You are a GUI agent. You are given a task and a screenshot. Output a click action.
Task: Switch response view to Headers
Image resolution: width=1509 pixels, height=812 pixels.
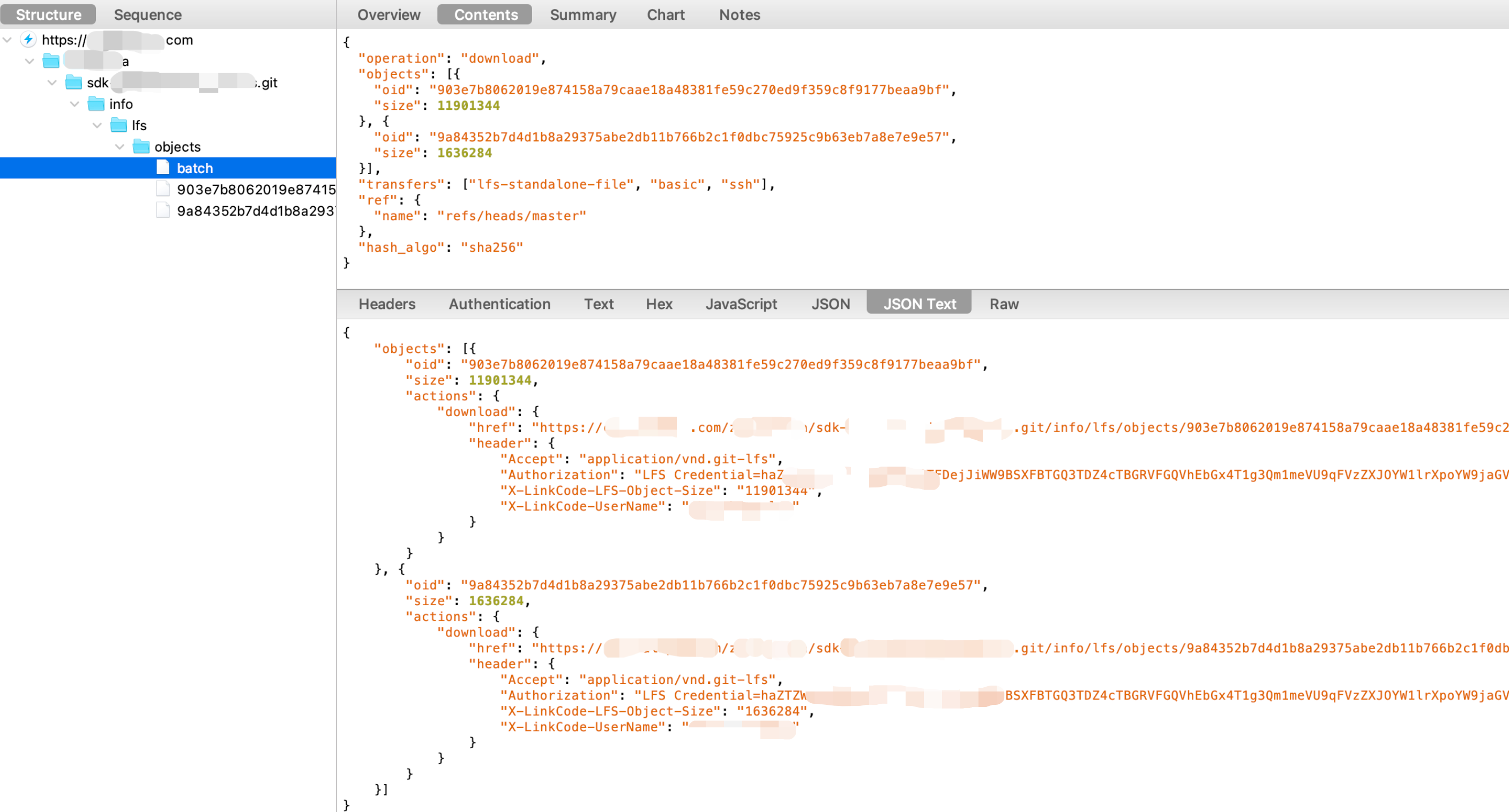pyautogui.click(x=386, y=304)
